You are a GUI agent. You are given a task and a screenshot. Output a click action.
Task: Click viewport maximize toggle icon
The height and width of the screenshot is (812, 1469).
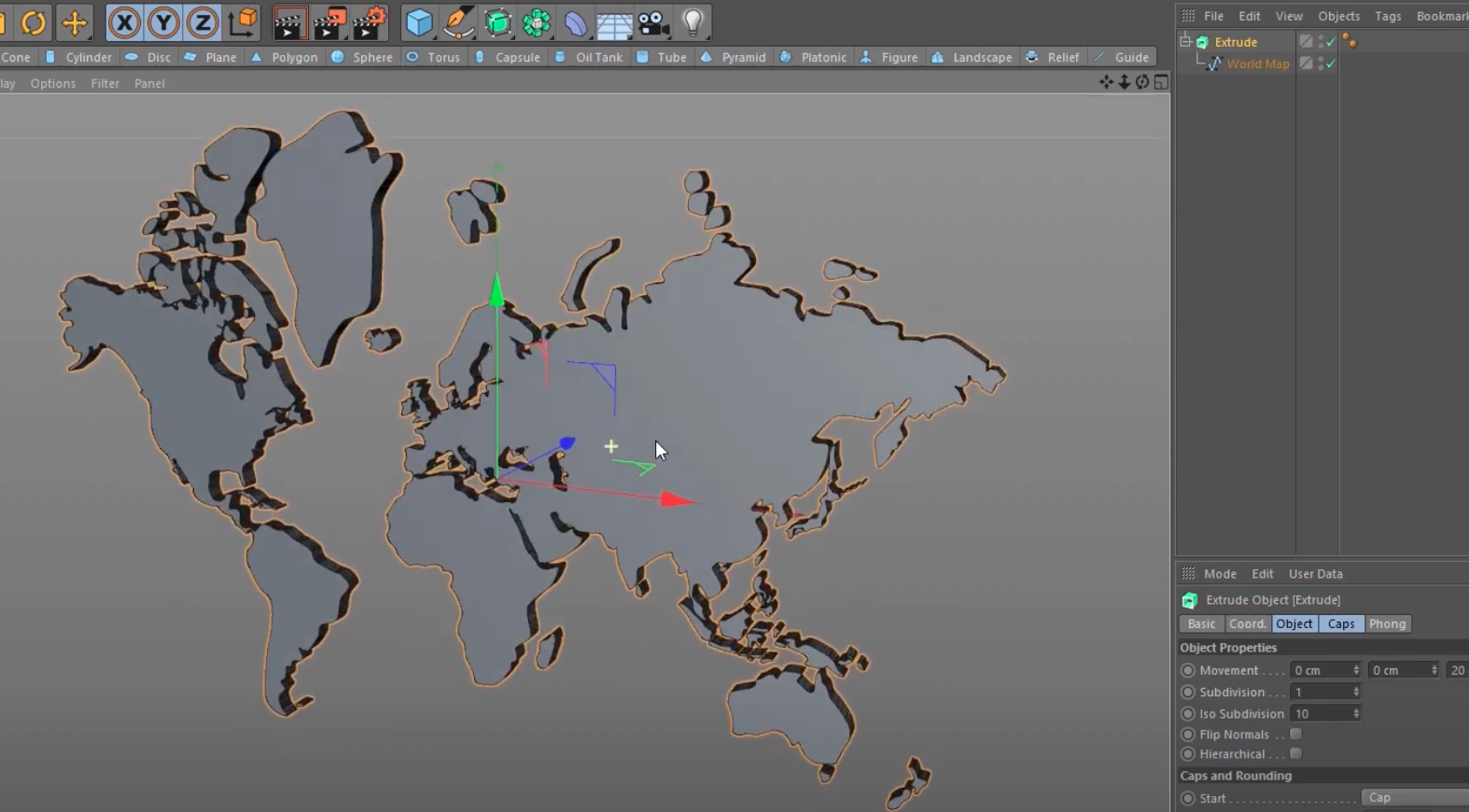pos(1161,82)
